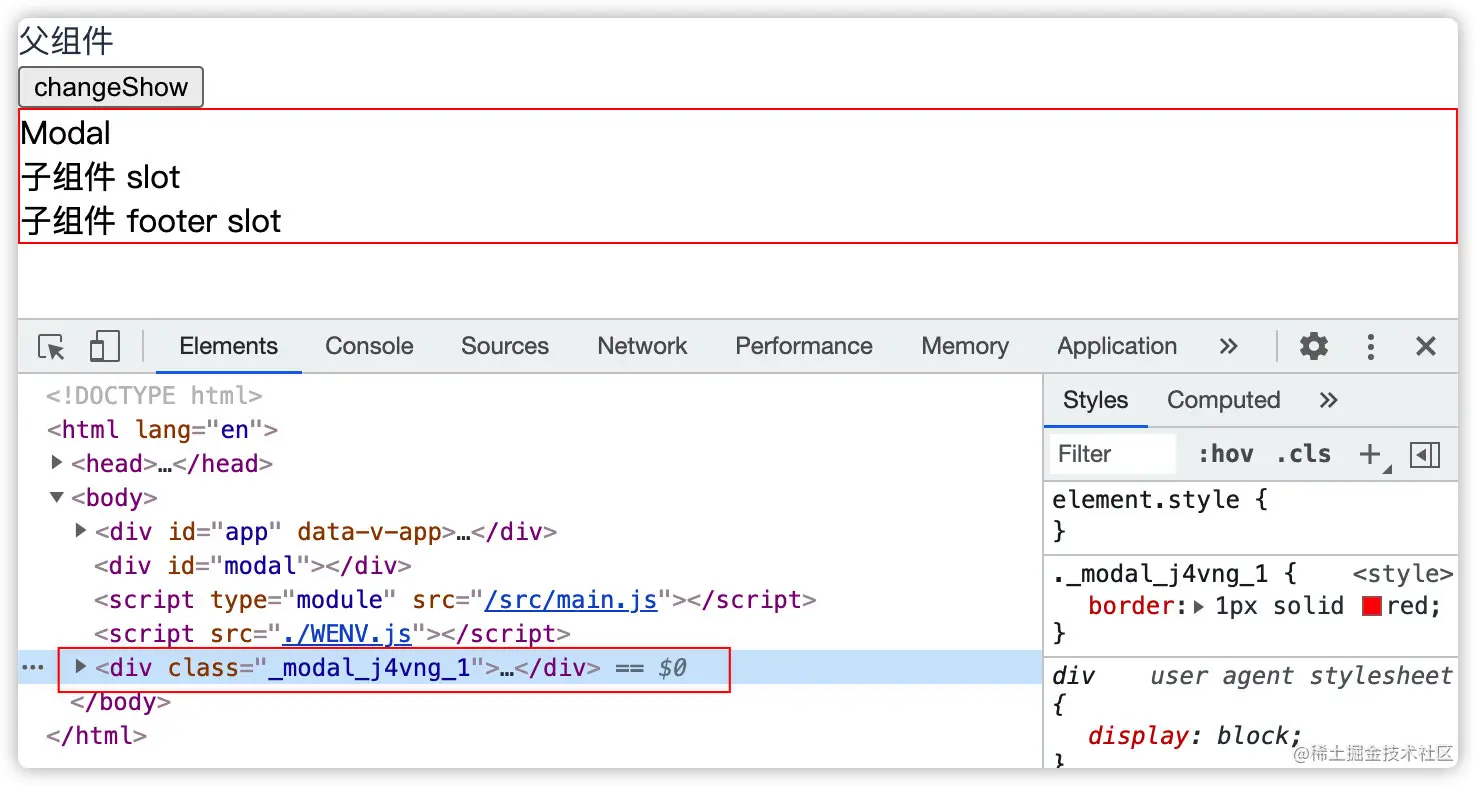1476x786 pixels.
Task: Open the Application tab
Action: pyautogui.click(x=1117, y=347)
